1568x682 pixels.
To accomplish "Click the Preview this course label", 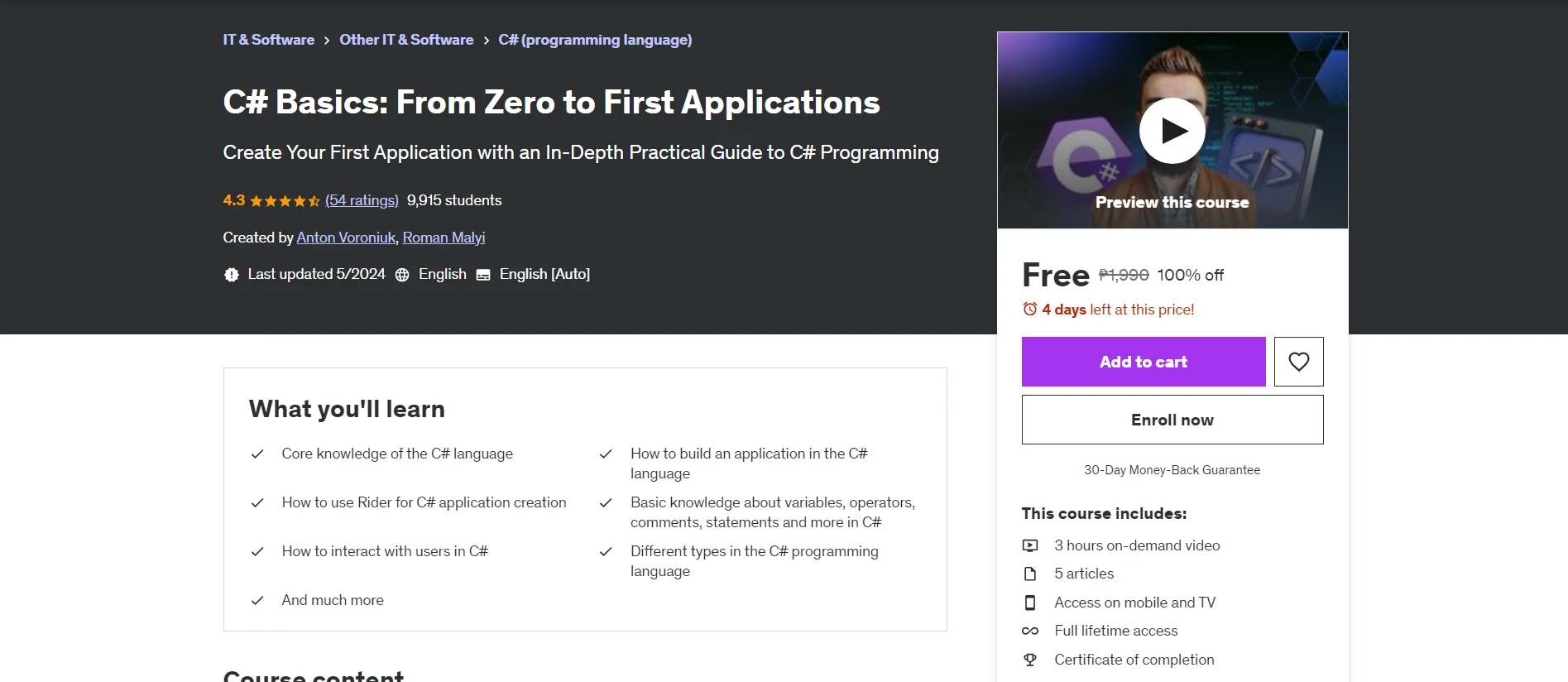I will click(x=1172, y=202).
